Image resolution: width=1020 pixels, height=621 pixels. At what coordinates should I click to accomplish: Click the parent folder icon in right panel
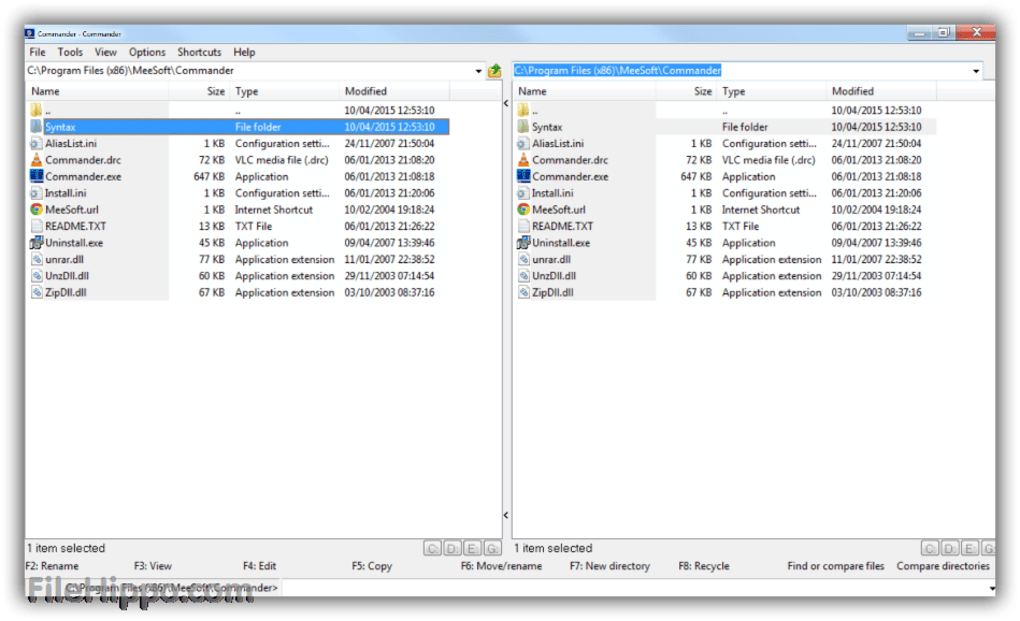(x=524, y=110)
